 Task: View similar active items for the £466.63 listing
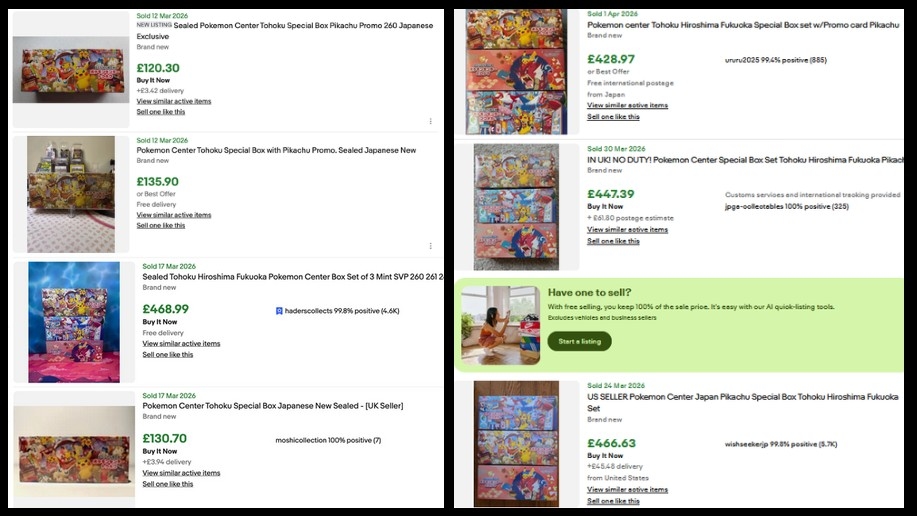pyautogui.click(x=627, y=490)
